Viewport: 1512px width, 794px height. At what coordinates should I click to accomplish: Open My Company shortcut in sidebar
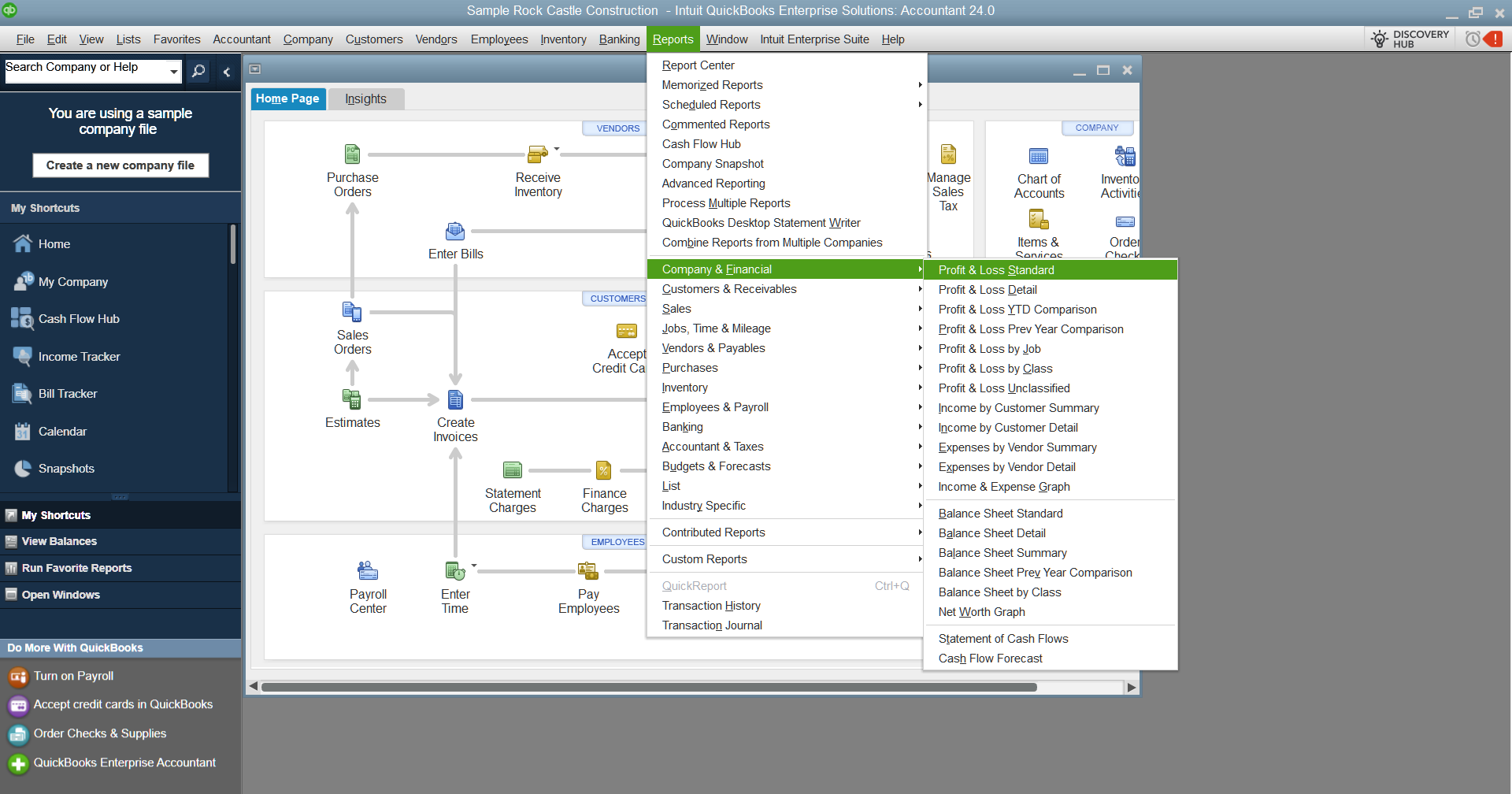tap(72, 281)
